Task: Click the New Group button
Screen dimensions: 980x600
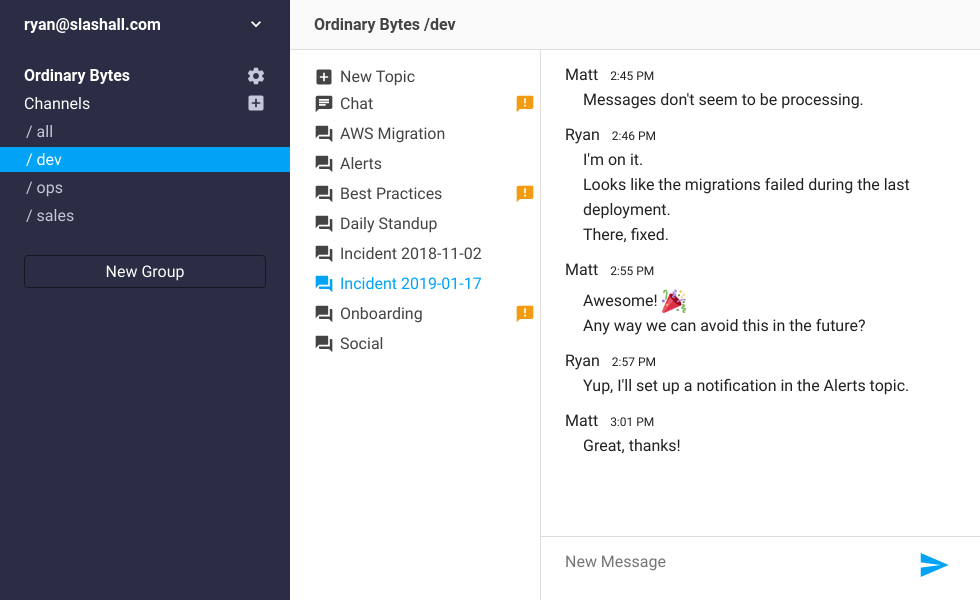Action: [x=145, y=271]
